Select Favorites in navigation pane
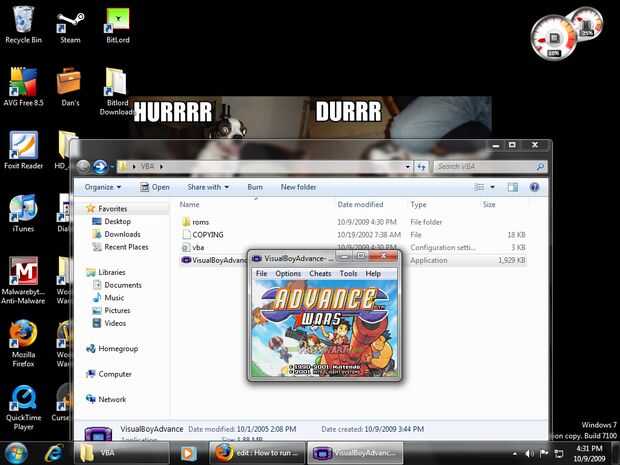The image size is (620, 465). coord(112,208)
